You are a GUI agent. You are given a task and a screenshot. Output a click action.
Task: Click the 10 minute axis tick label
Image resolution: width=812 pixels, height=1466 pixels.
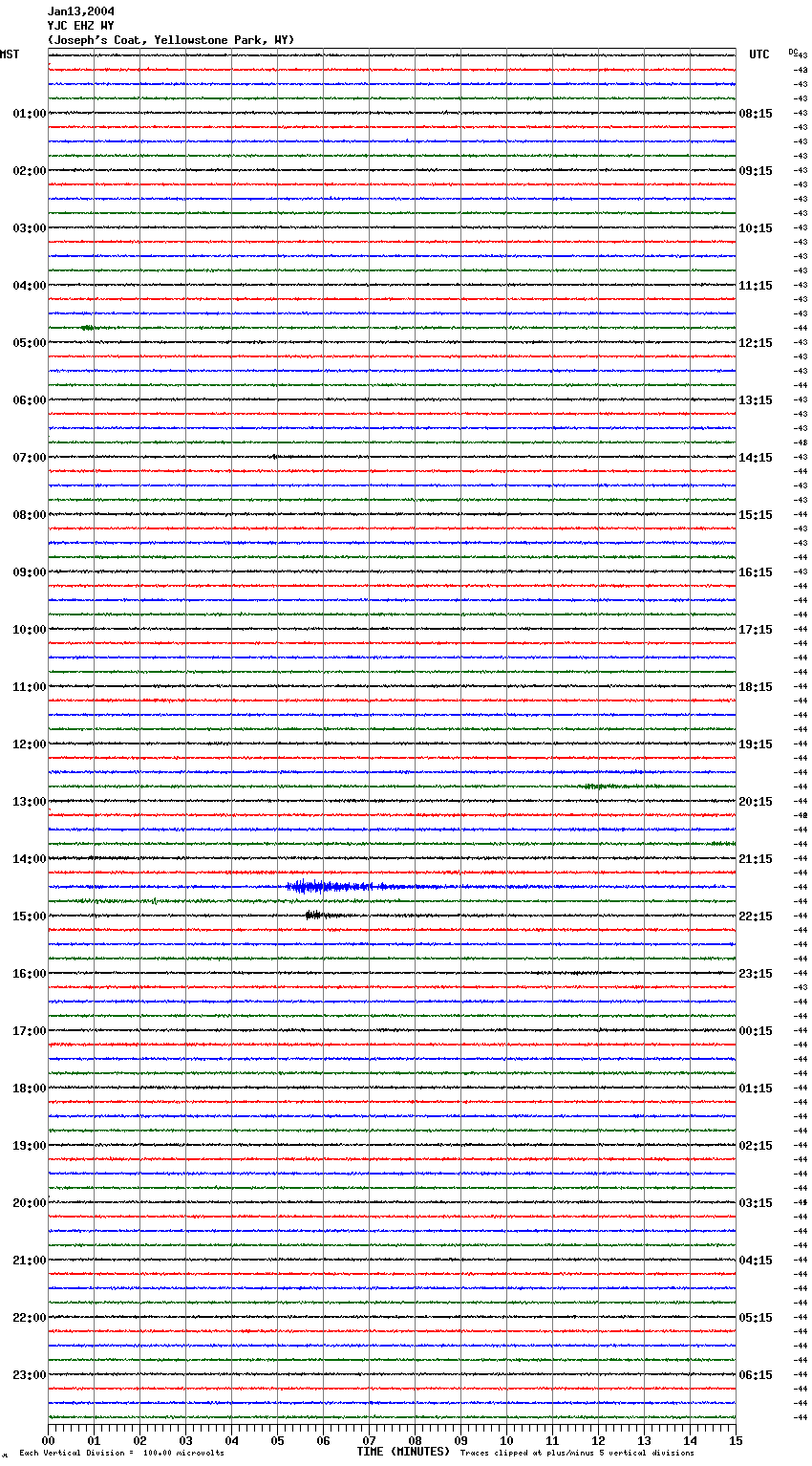tap(506, 1440)
